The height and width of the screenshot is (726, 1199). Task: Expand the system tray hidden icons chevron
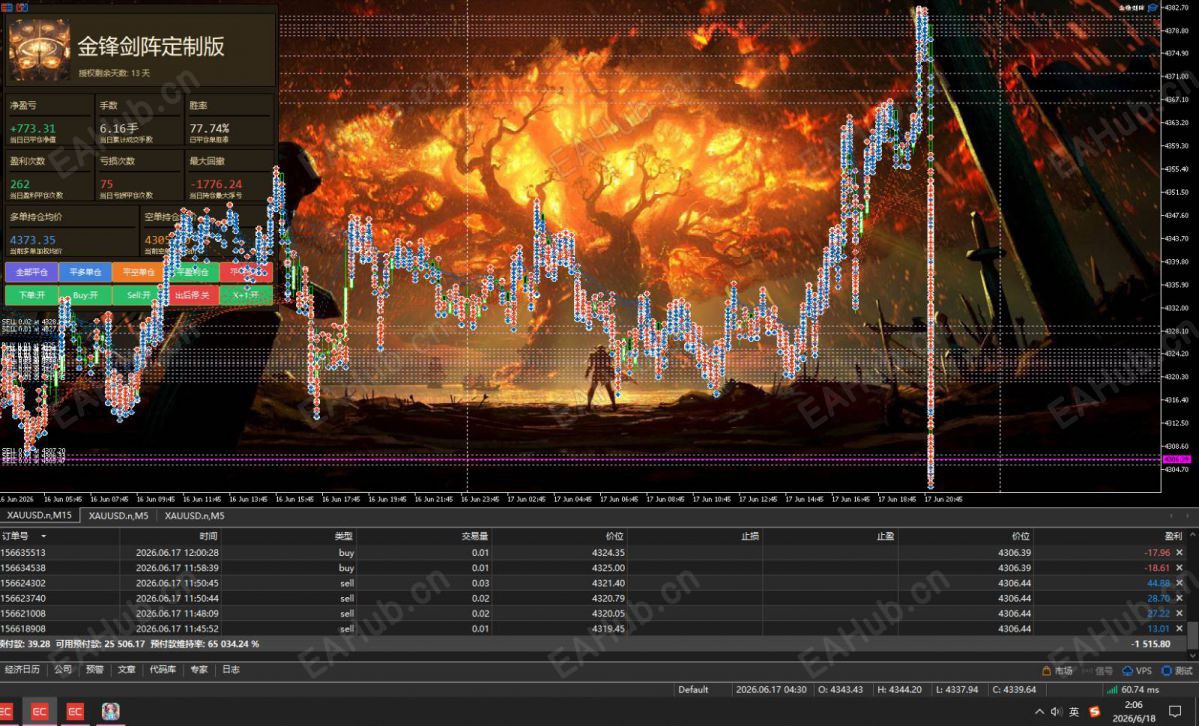tap(1039, 711)
